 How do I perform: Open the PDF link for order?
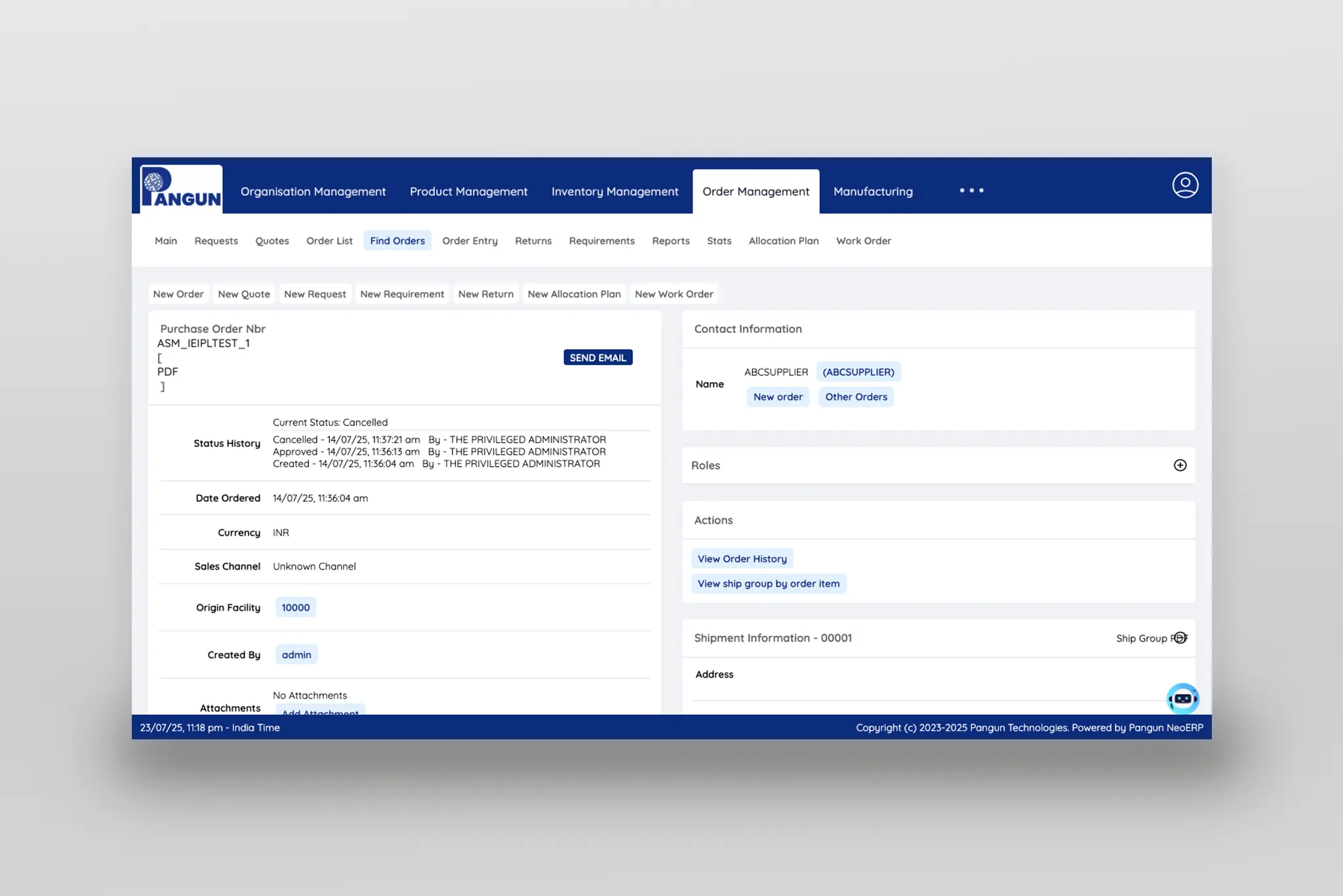click(x=167, y=372)
